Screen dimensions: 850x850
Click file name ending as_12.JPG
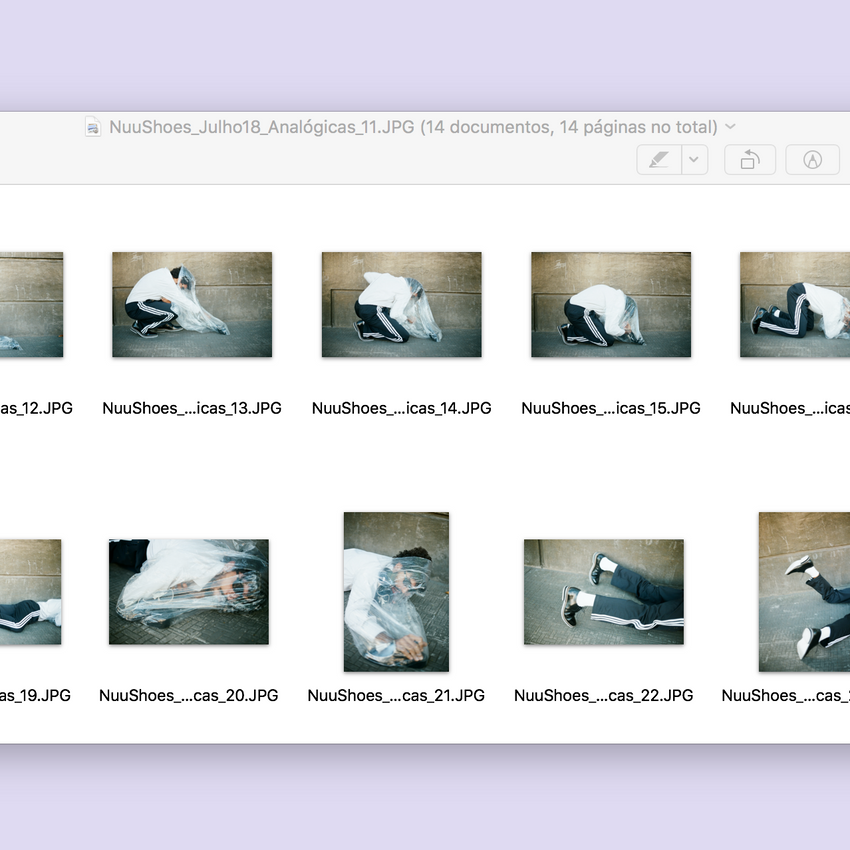point(36,408)
